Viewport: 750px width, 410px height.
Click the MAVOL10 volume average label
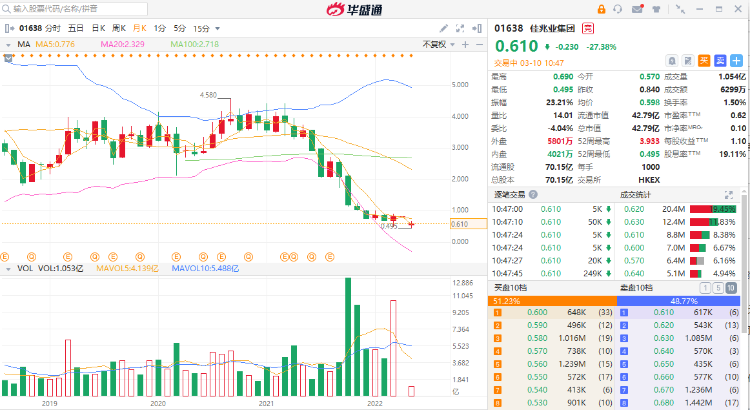click(205, 268)
